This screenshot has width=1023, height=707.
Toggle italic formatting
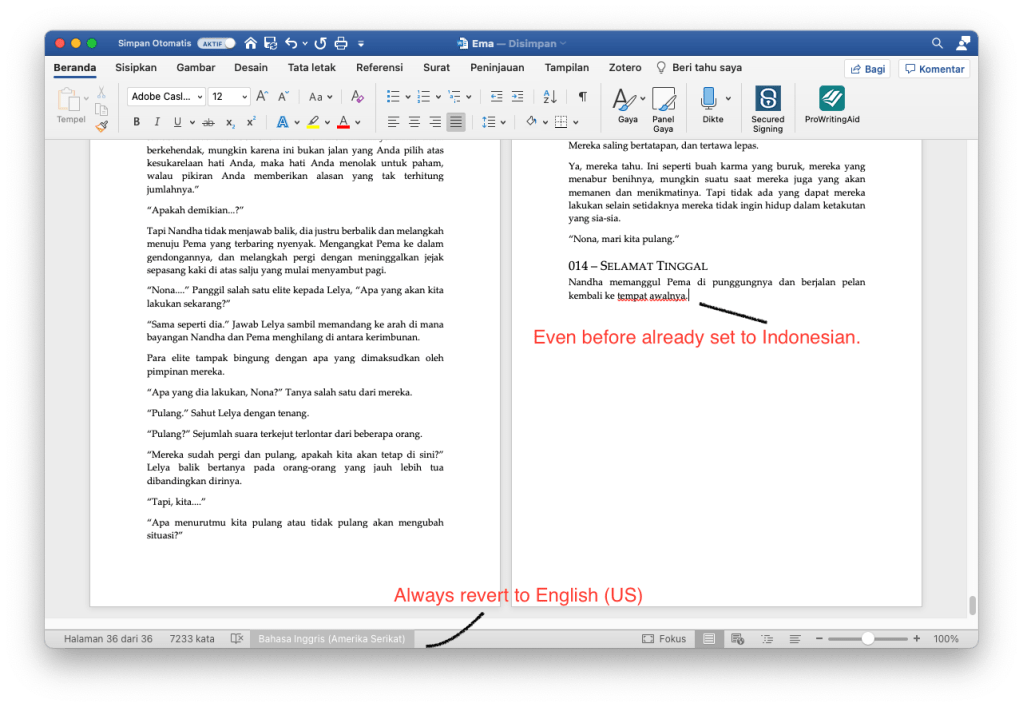pyautogui.click(x=157, y=122)
